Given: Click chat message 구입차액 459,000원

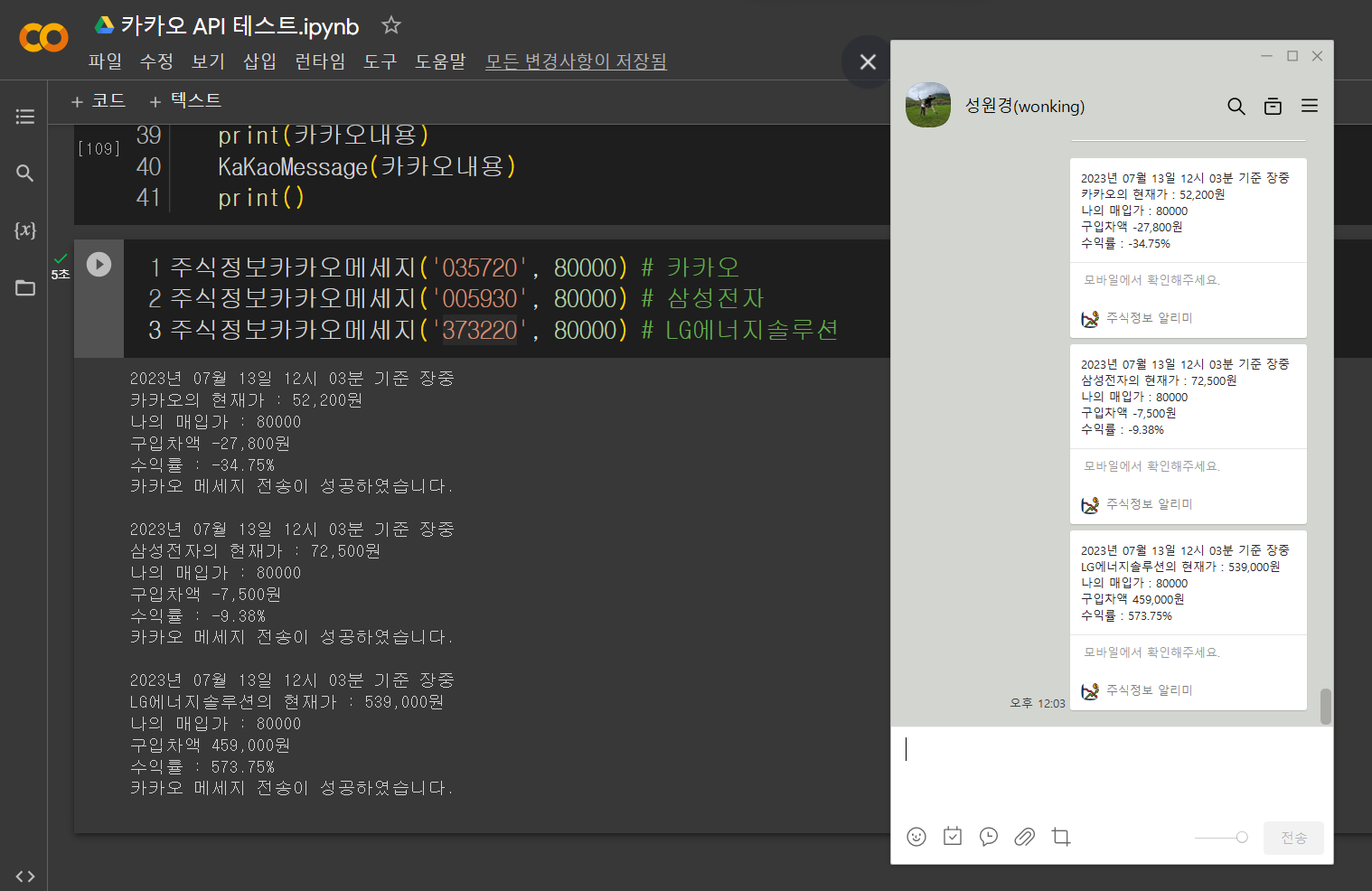Looking at the screenshot, I should pyautogui.click(x=1132, y=599).
